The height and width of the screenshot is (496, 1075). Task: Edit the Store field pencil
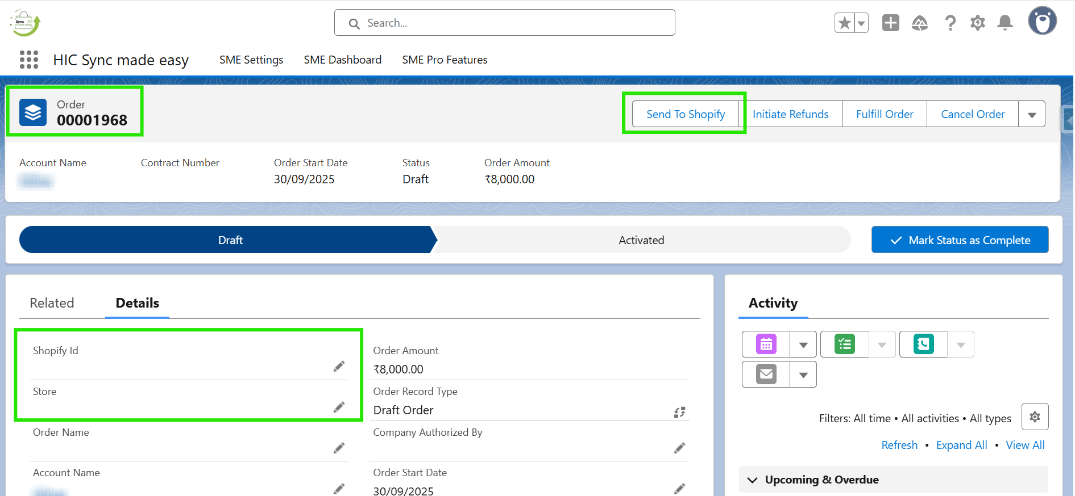point(339,407)
